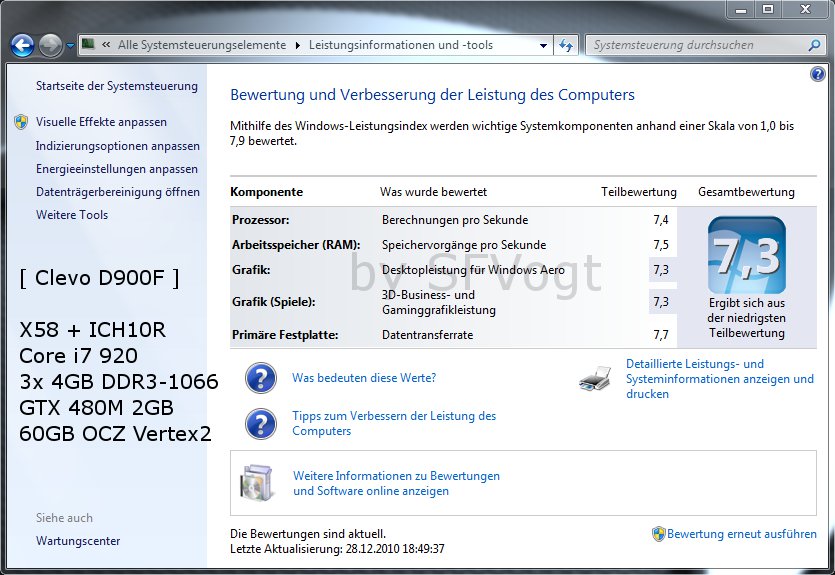Open Alle Systemsteuerungselemente breadcrumb
The width and height of the screenshot is (835, 575).
click(x=202, y=45)
